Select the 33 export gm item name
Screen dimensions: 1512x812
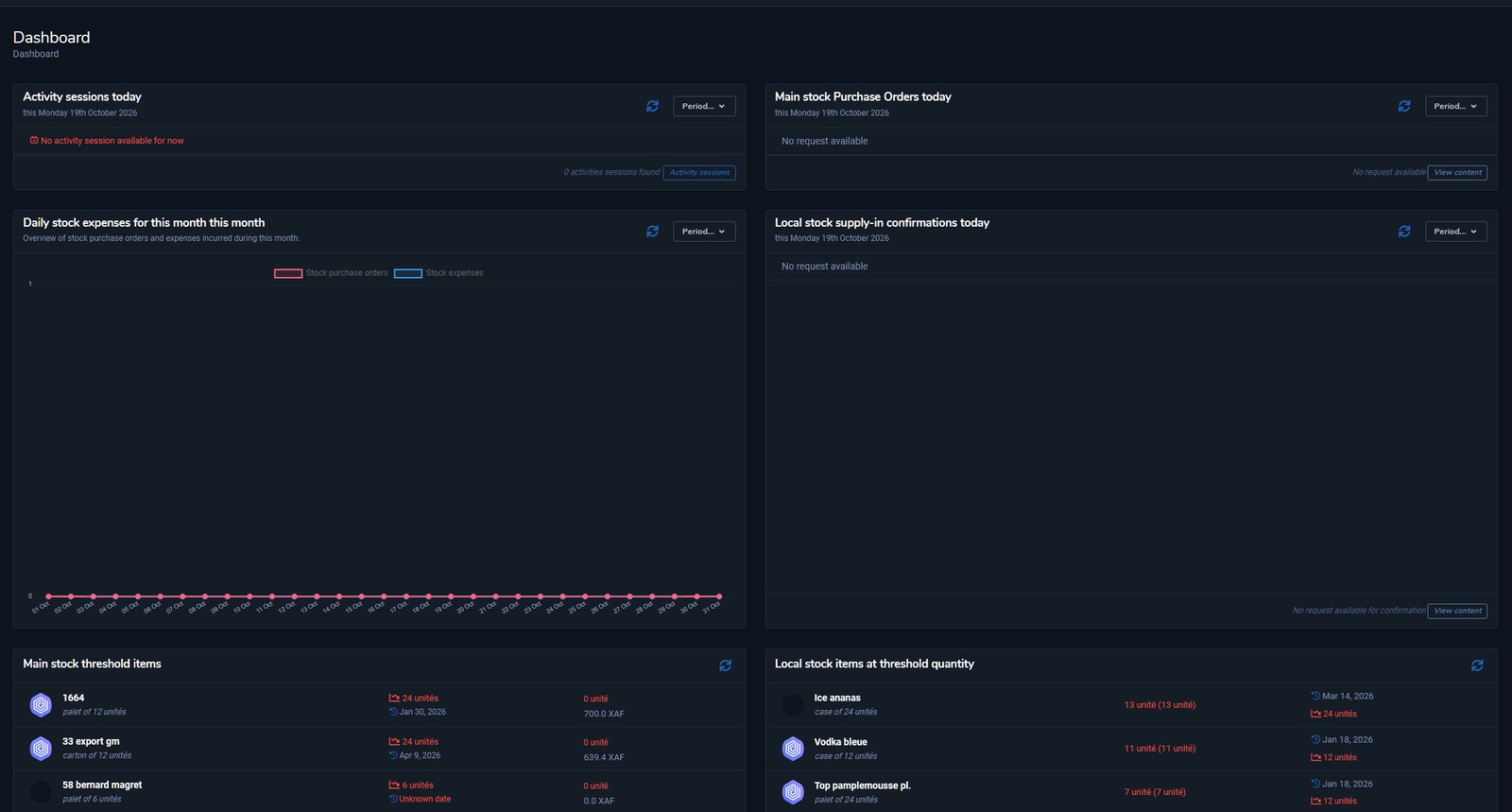pos(91,741)
